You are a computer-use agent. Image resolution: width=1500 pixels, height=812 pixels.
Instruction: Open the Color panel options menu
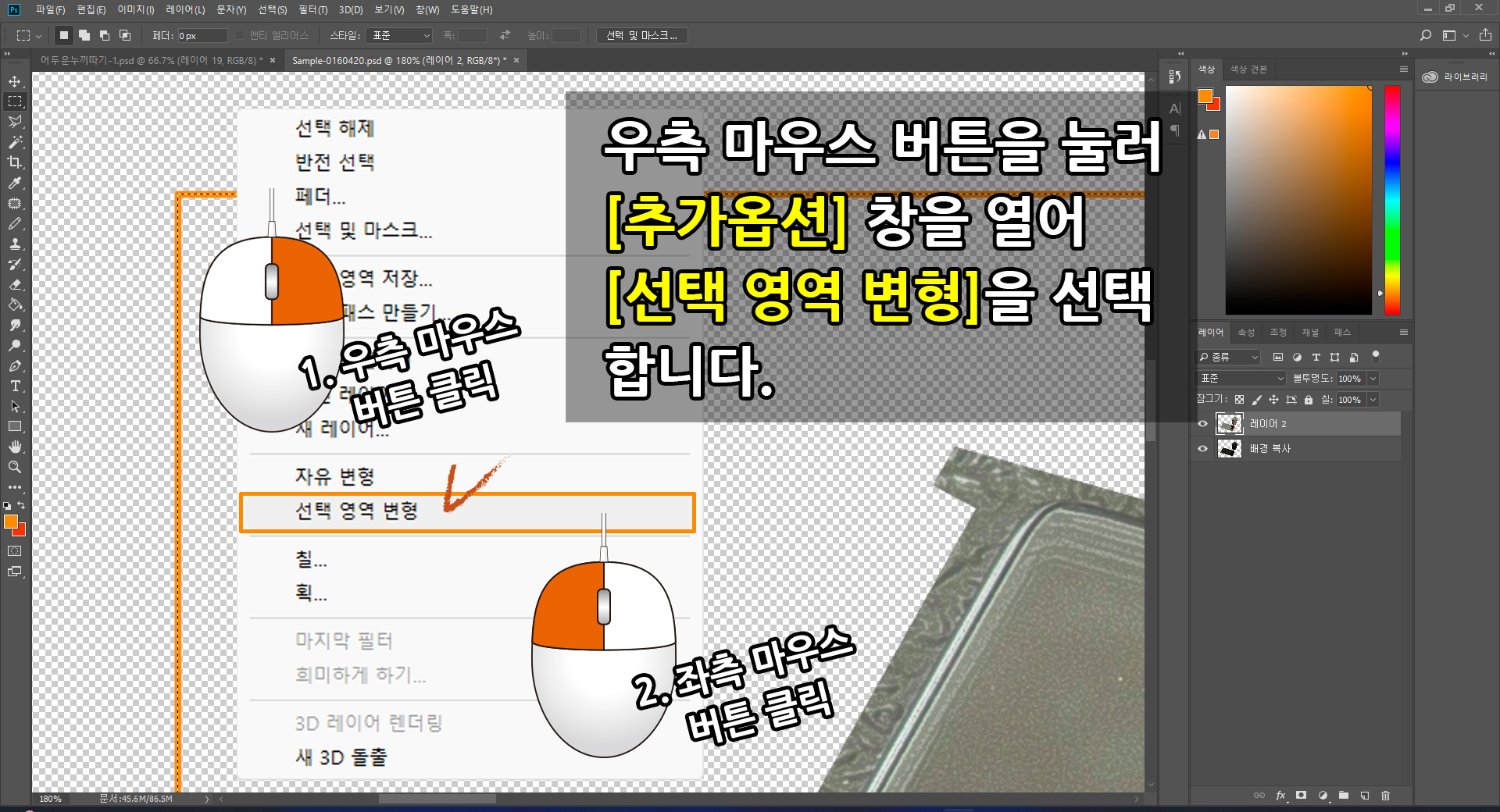1404,69
